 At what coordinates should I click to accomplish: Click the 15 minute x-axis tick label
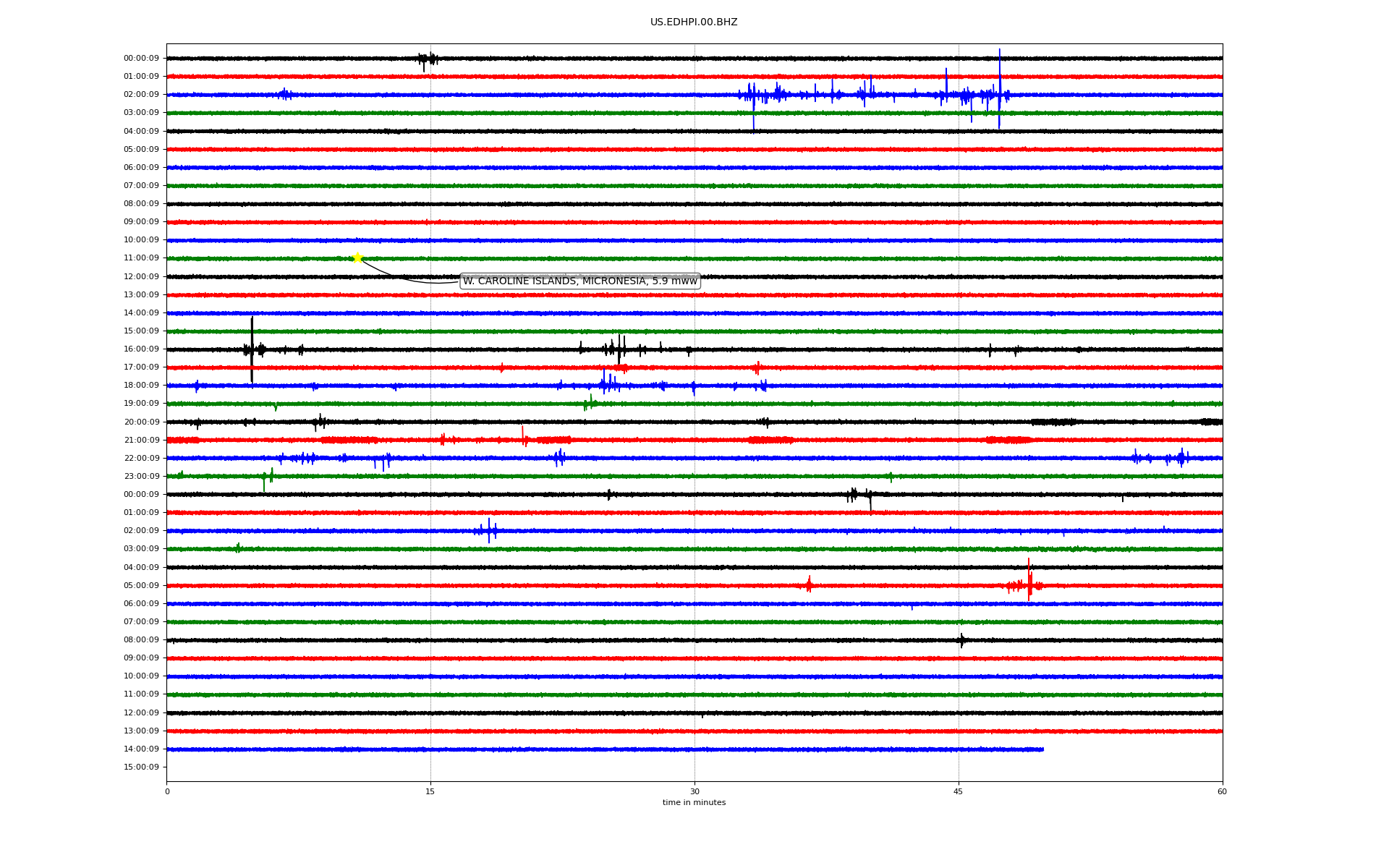tap(430, 791)
